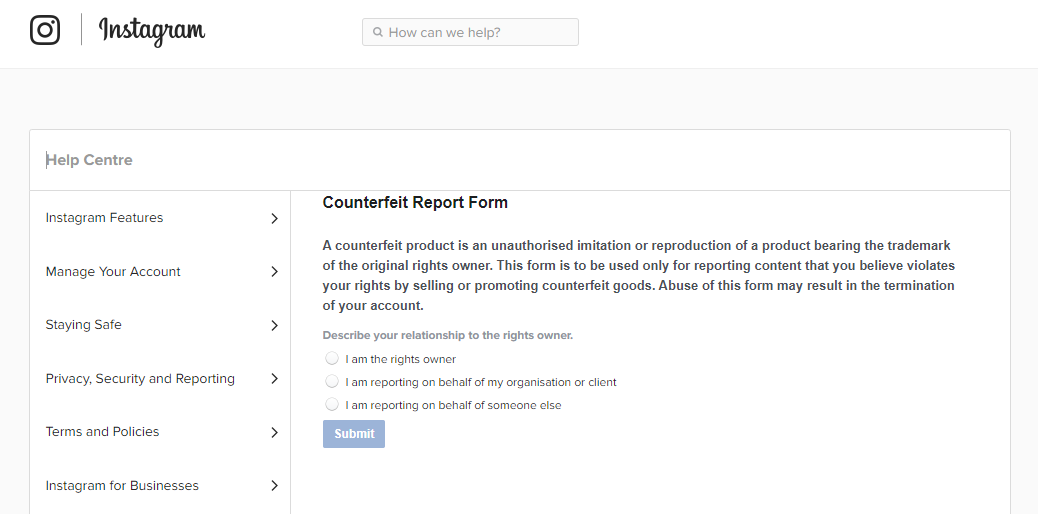Go to the Staying Safe section
Viewport: 1038px width, 514px height.
[x=83, y=325]
